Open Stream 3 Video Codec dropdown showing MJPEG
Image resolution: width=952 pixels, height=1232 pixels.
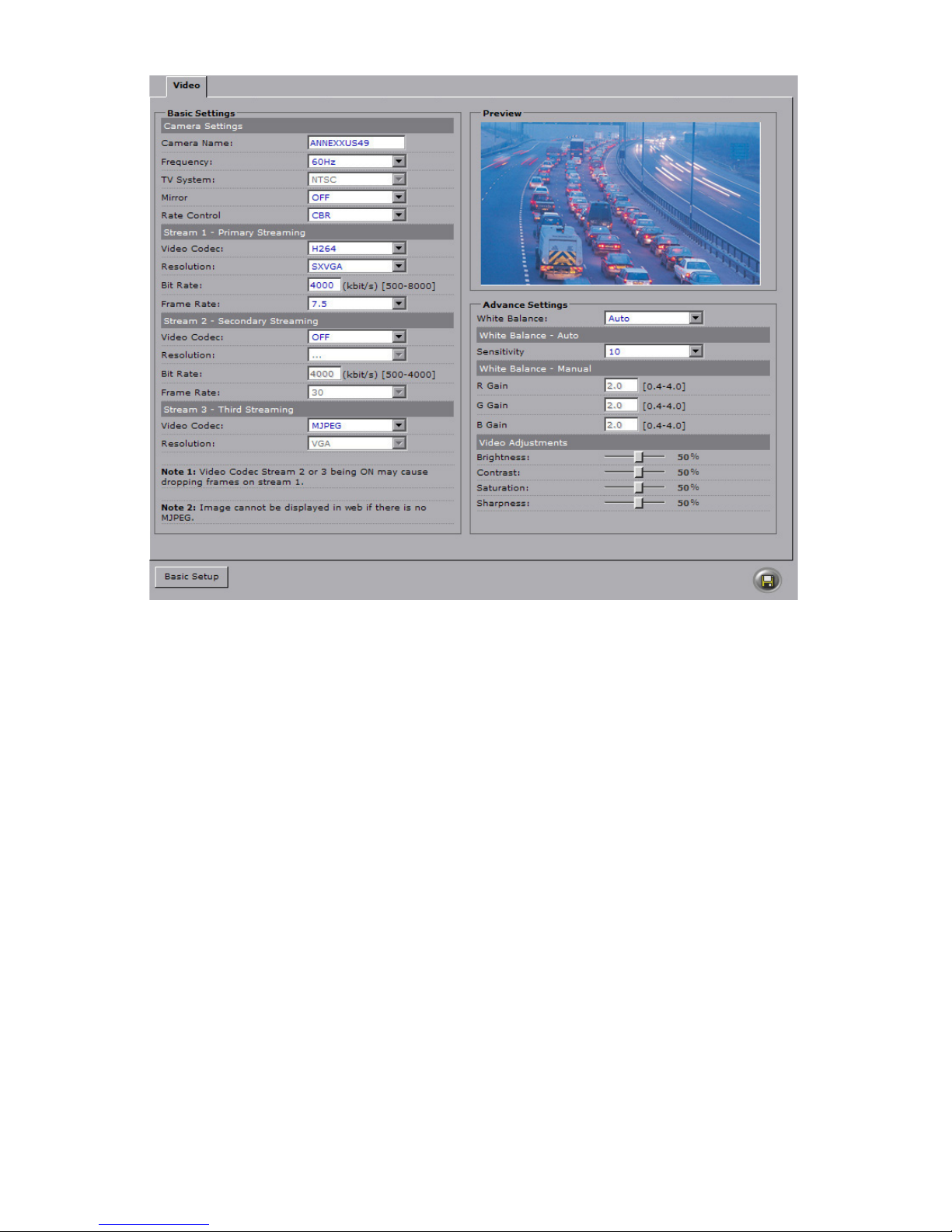click(x=357, y=426)
